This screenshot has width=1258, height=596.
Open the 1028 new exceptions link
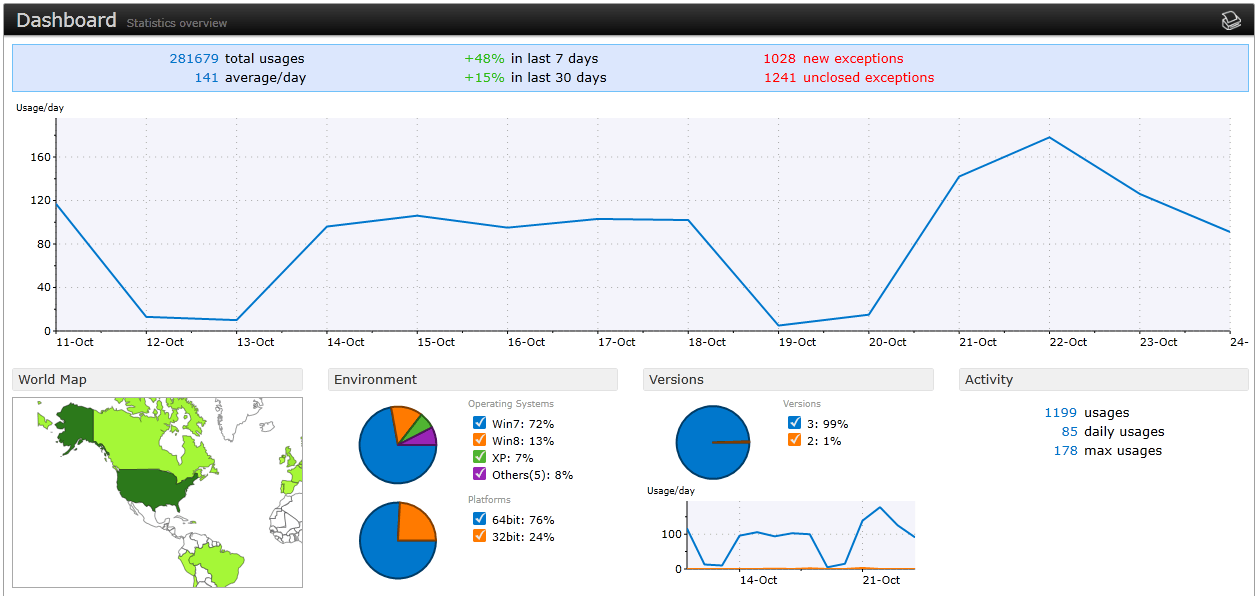pos(833,58)
